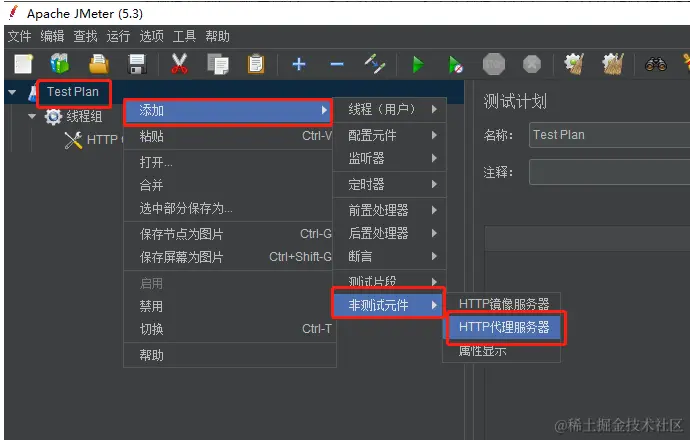The width and height of the screenshot is (690, 440).
Task: Open the 选项 menu
Action: click(x=151, y=36)
